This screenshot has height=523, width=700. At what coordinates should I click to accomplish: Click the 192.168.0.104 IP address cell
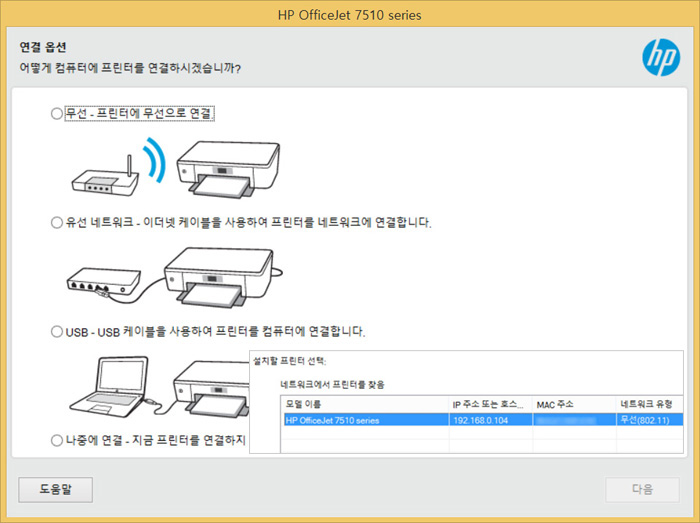pos(491,420)
